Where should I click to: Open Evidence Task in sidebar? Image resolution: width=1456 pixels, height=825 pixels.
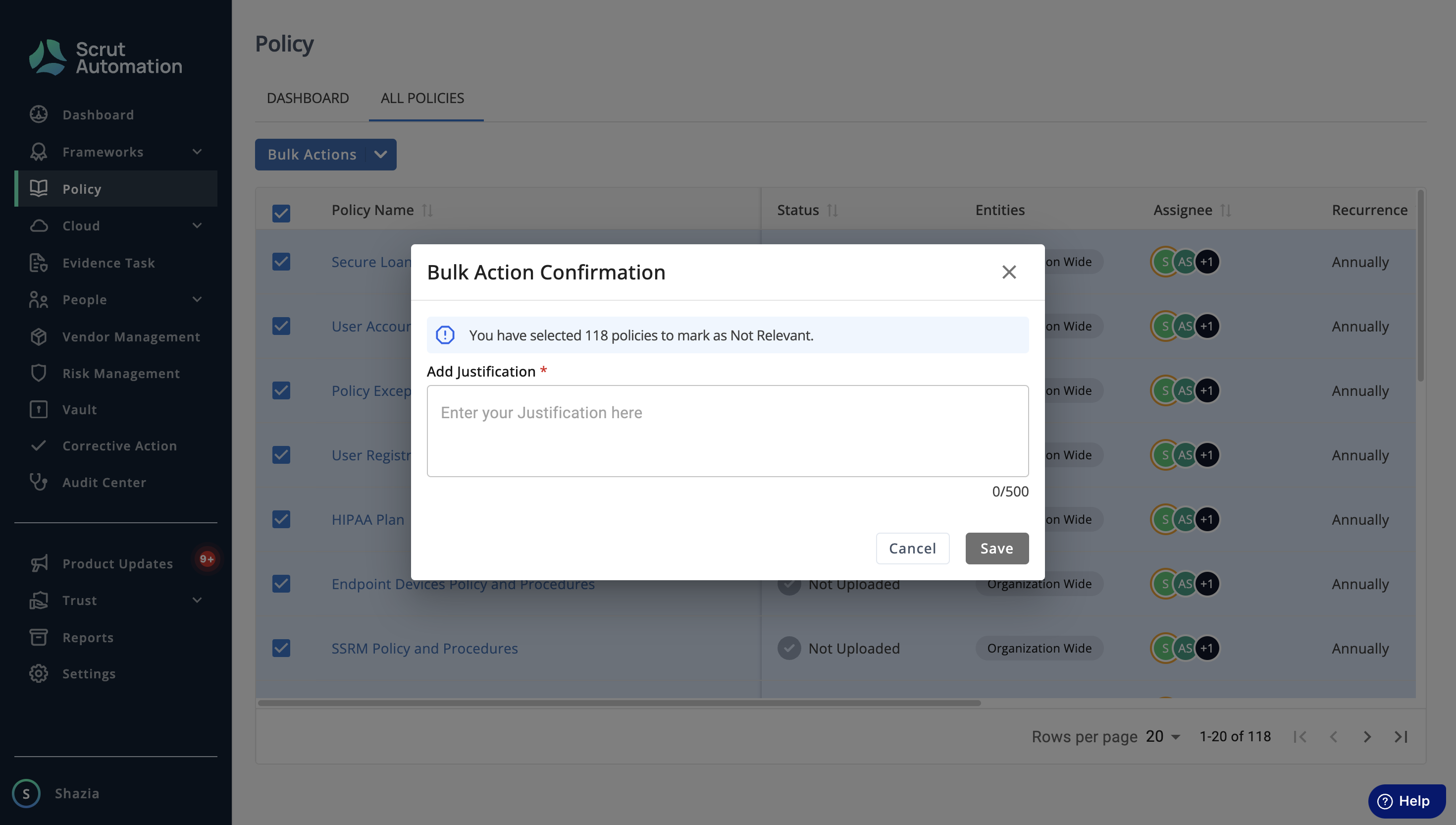pyautogui.click(x=108, y=262)
